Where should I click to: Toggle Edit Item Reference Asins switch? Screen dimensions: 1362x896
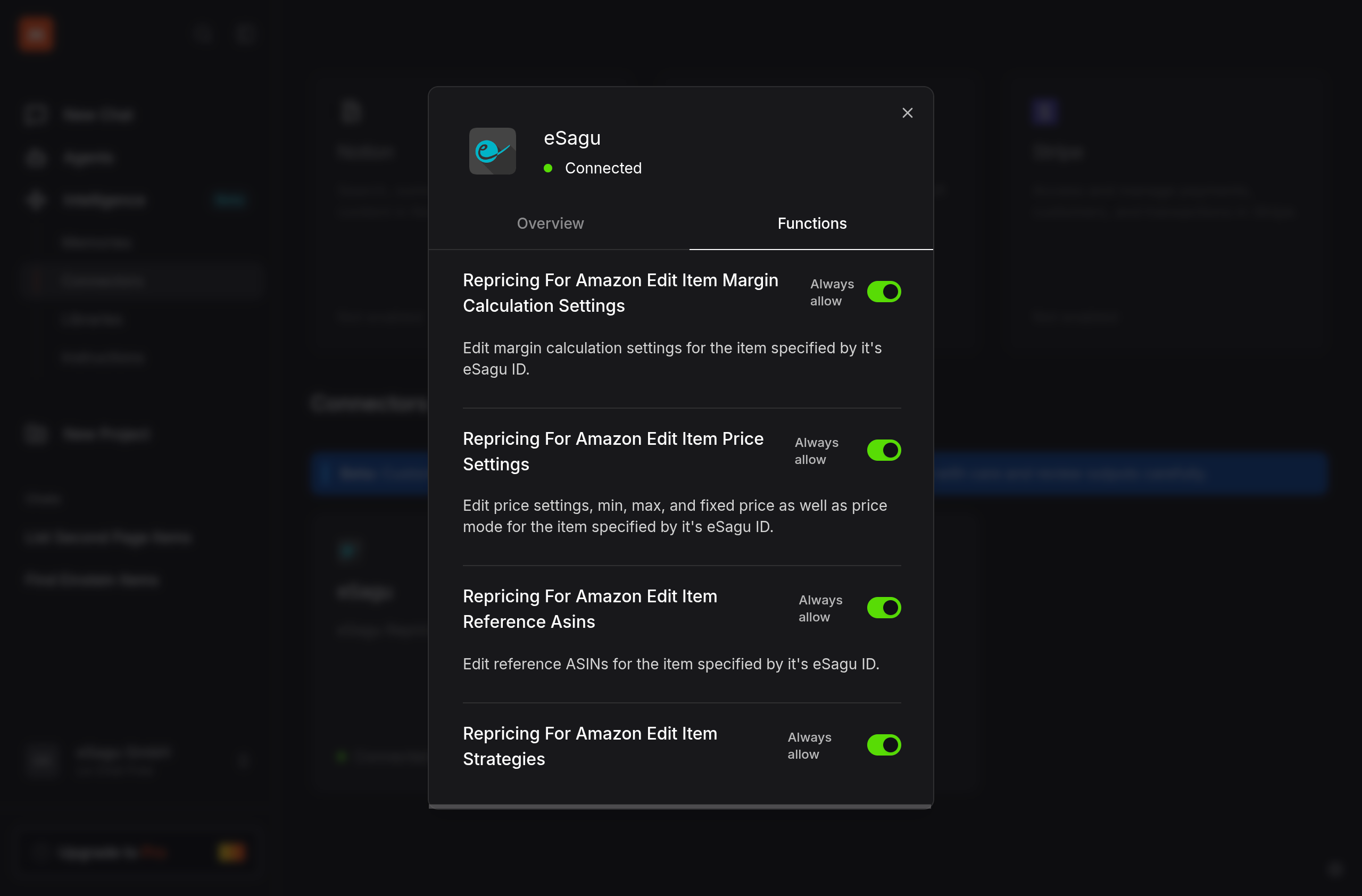(x=884, y=608)
